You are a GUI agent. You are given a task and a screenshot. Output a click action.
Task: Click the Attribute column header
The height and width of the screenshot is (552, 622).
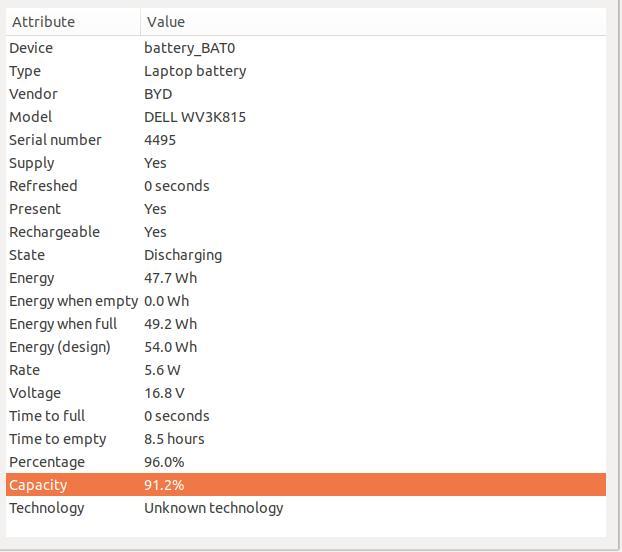(x=73, y=22)
